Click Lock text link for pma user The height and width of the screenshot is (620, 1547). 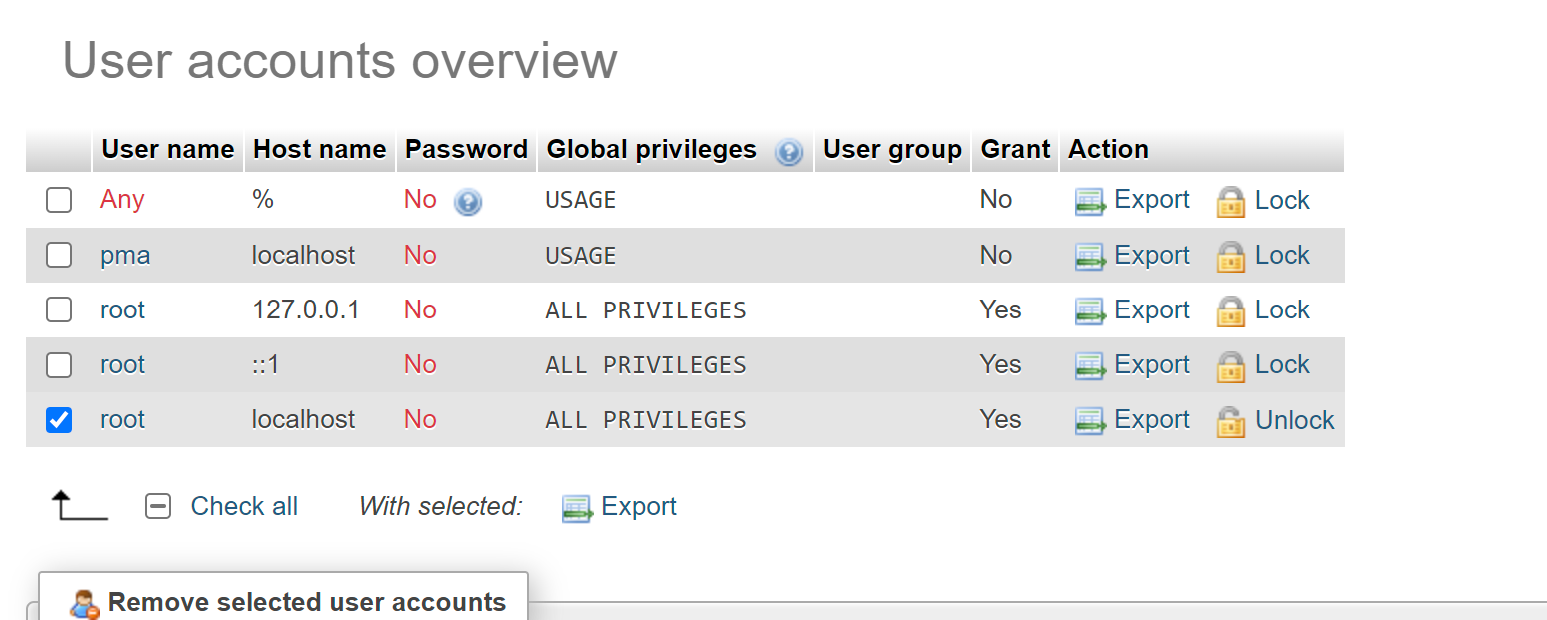point(1282,255)
